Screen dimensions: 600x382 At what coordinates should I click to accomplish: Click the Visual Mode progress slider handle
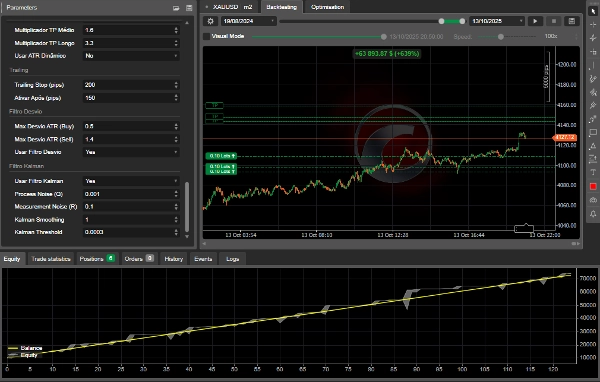(x=383, y=37)
